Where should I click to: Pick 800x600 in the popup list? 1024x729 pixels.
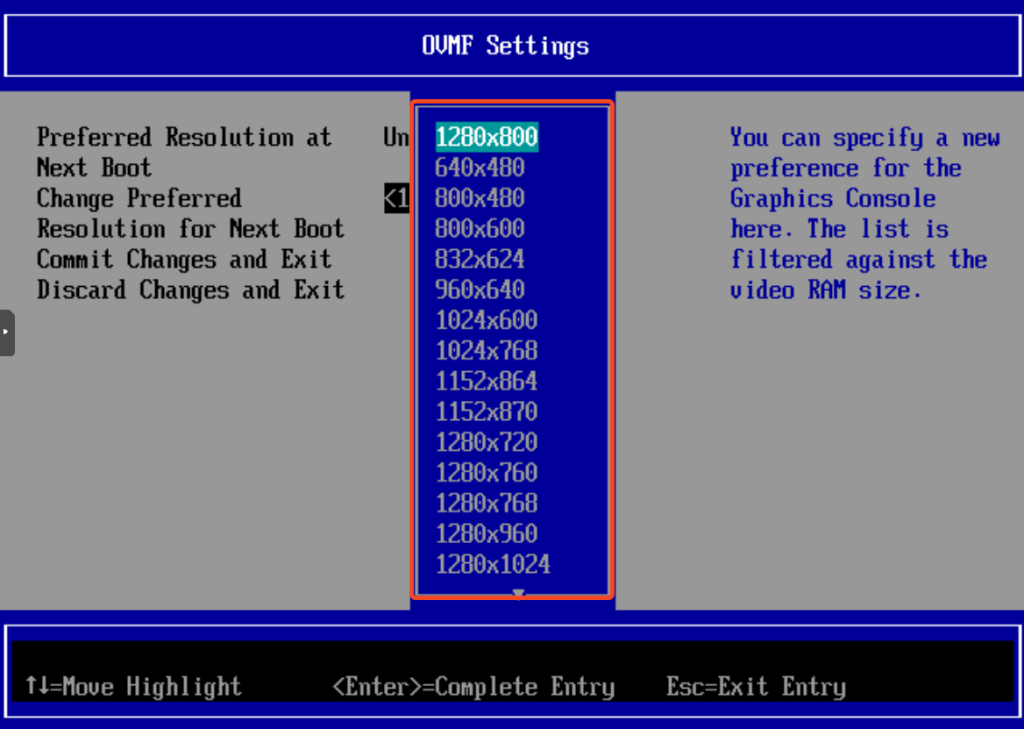point(480,229)
